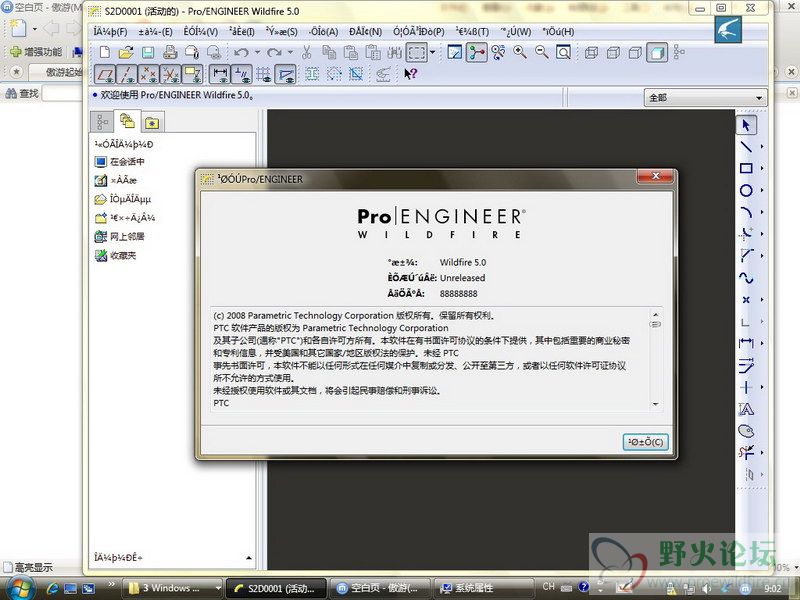This screenshot has height=600, width=800.
Task: Cut selection with scissors icon
Action: click(307, 52)
